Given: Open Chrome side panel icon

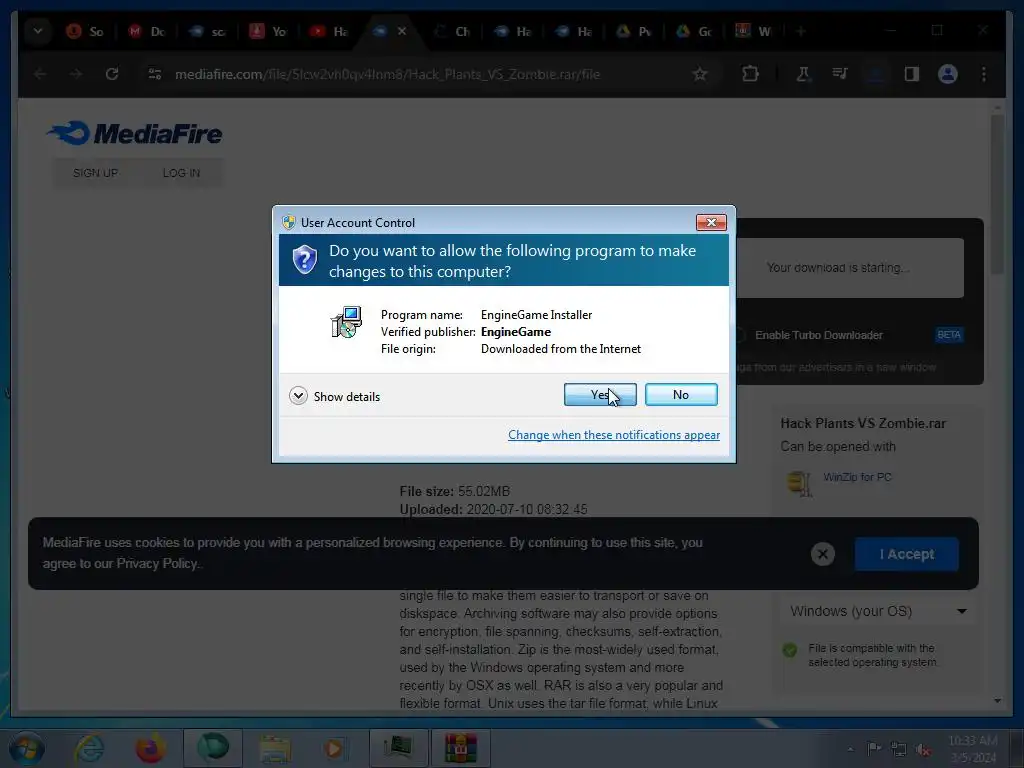Looking at the screenshot, I should click(912, 74).
